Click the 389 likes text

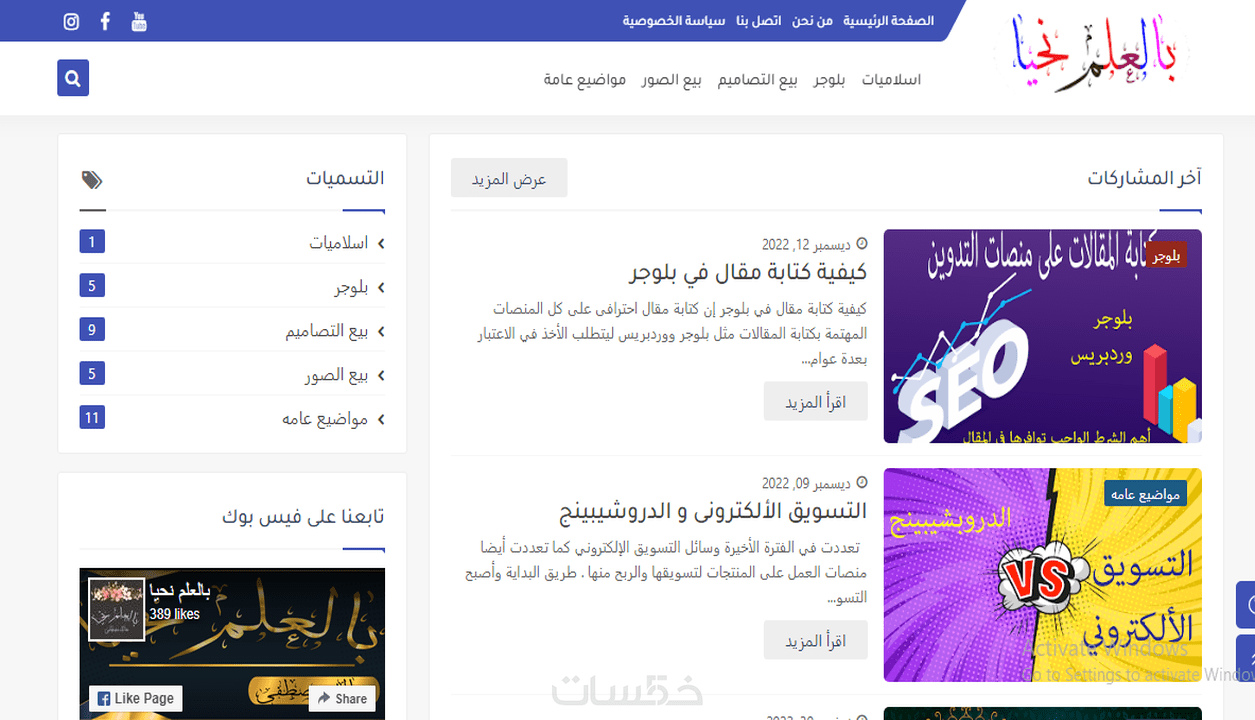pos(175,613)
